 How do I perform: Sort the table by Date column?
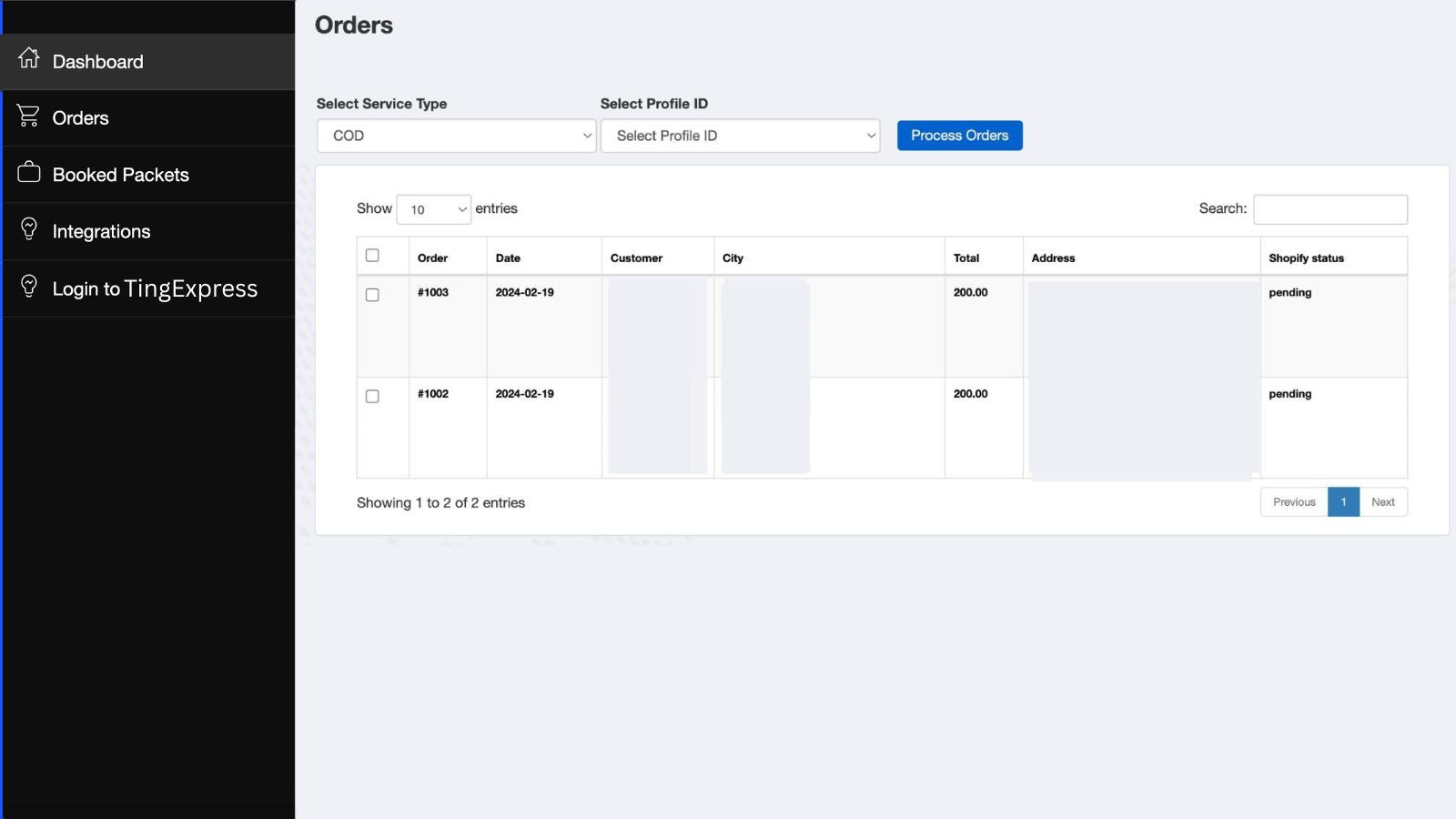point(506,258)
